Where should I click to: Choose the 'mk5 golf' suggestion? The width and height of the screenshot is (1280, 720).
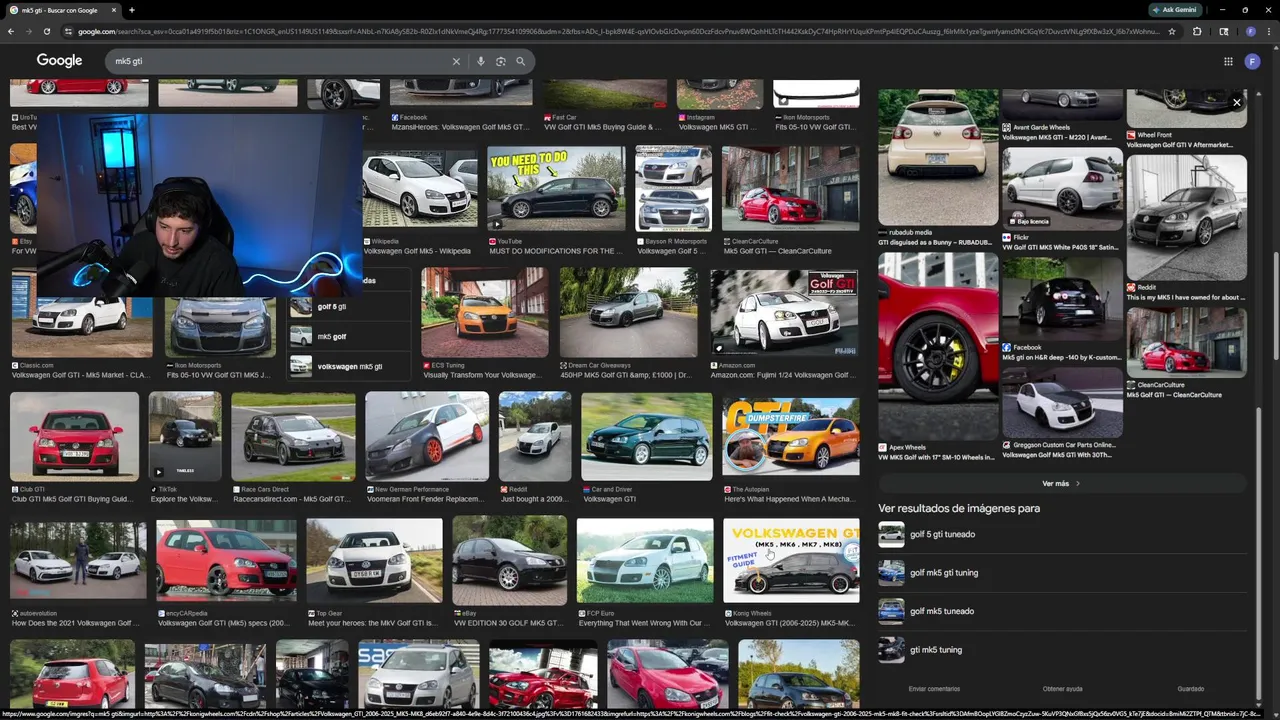[x=350, y=337]
